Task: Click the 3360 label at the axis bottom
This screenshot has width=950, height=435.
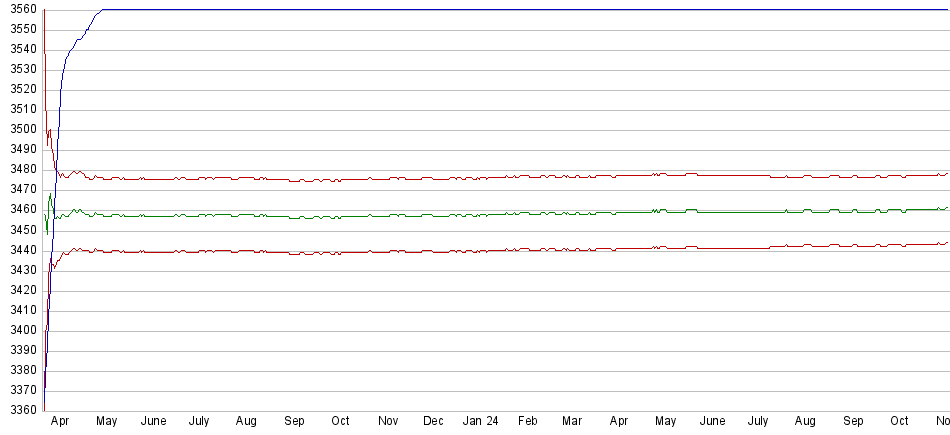Action: pyautogui.click(x=20, y=410)
